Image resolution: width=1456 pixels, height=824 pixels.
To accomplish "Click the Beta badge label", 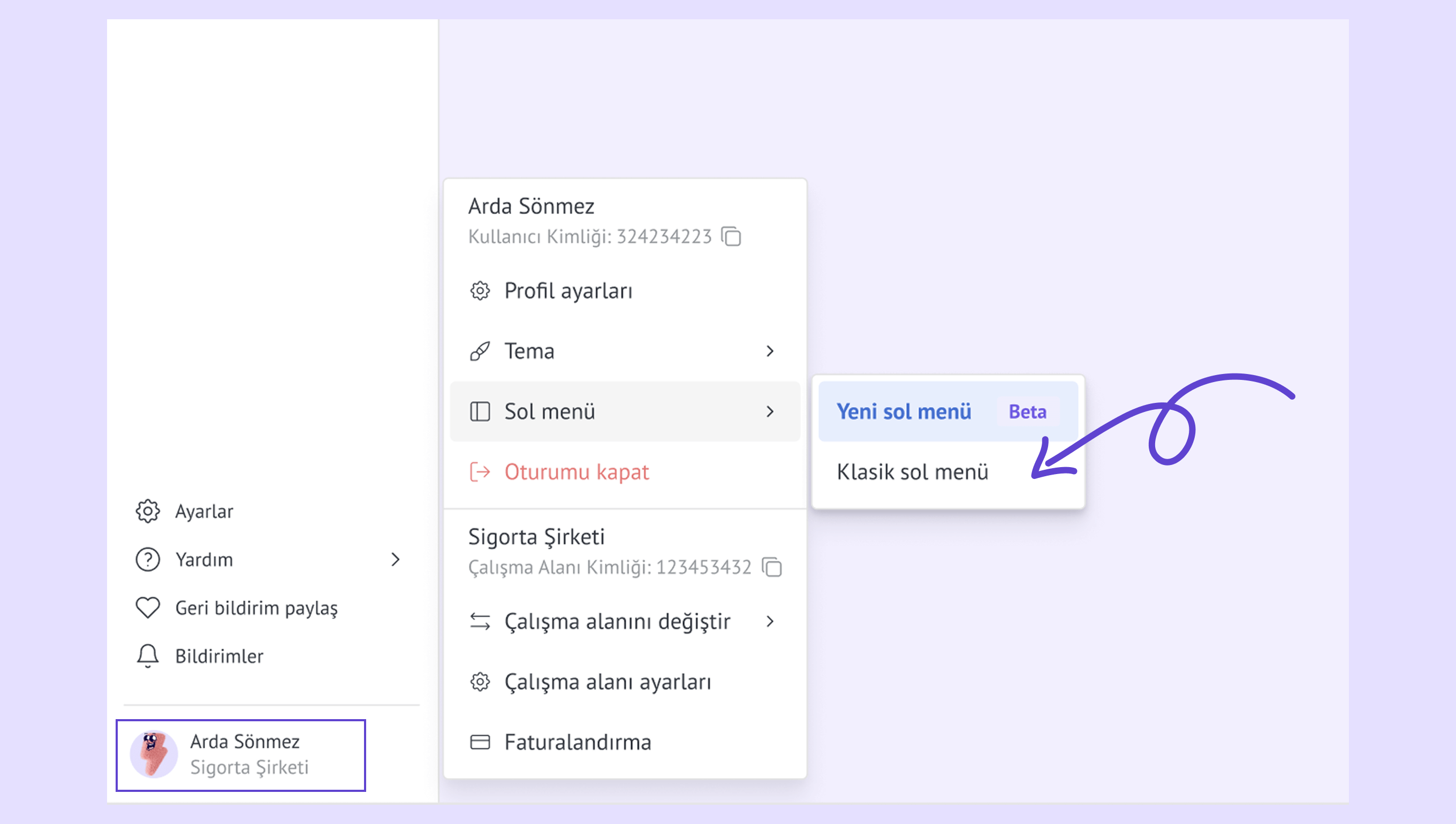I will tap(1027, 411).
